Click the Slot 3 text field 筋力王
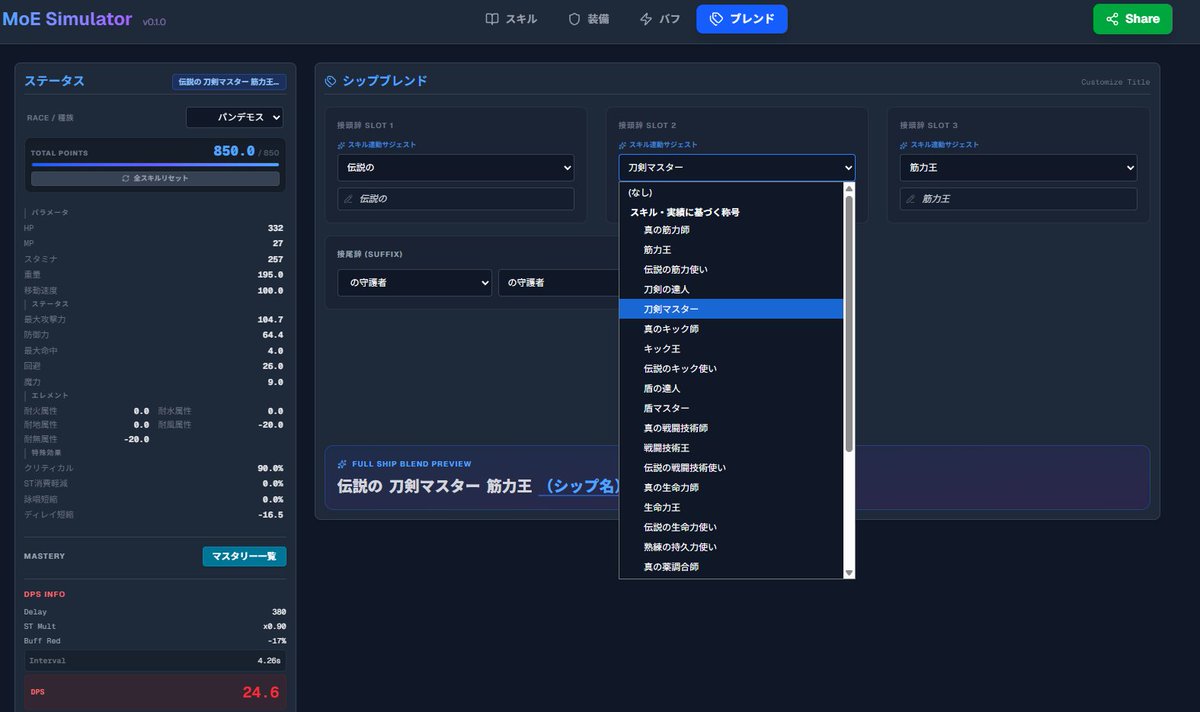This screenshot has width=1200, height=712. pos(1018,199)
